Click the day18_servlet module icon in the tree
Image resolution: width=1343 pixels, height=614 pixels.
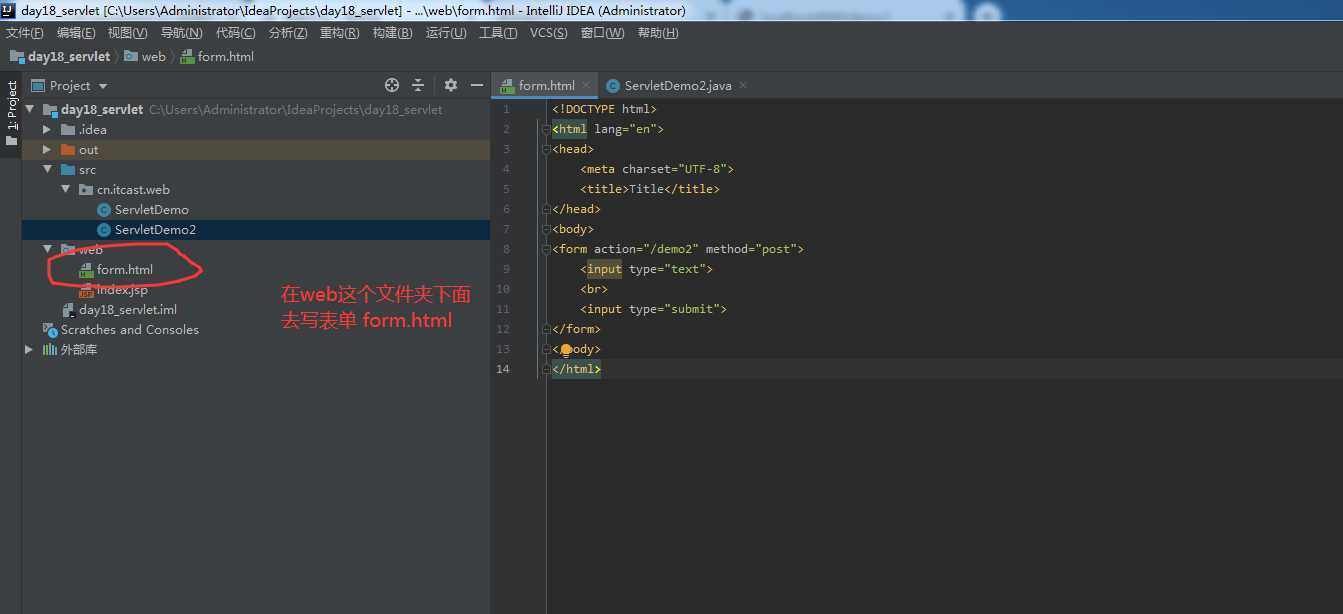50,110
